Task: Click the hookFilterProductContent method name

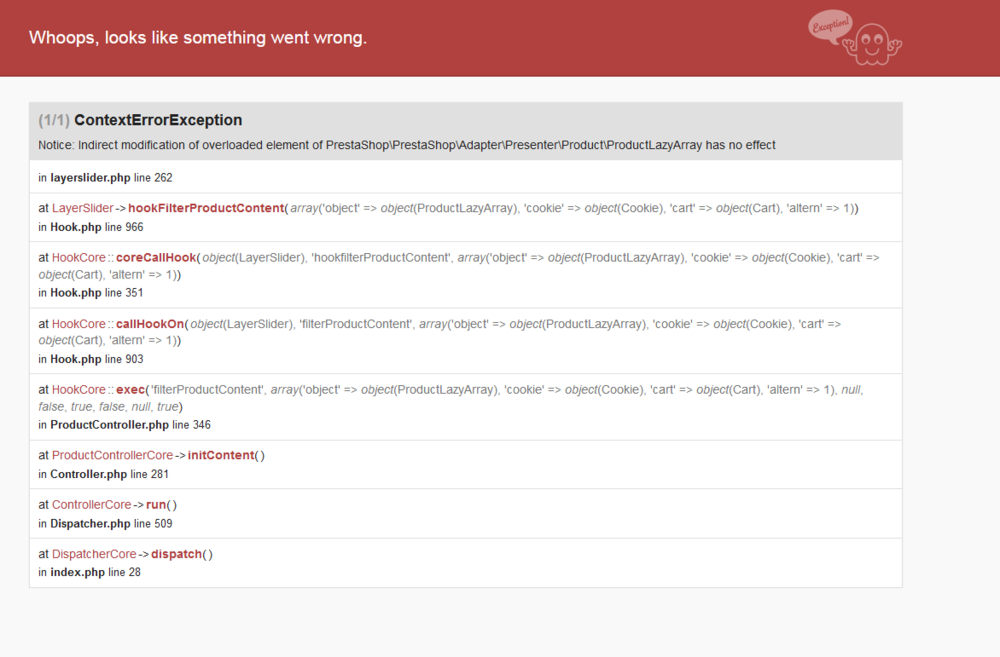Action: click(x=206, y=208)
